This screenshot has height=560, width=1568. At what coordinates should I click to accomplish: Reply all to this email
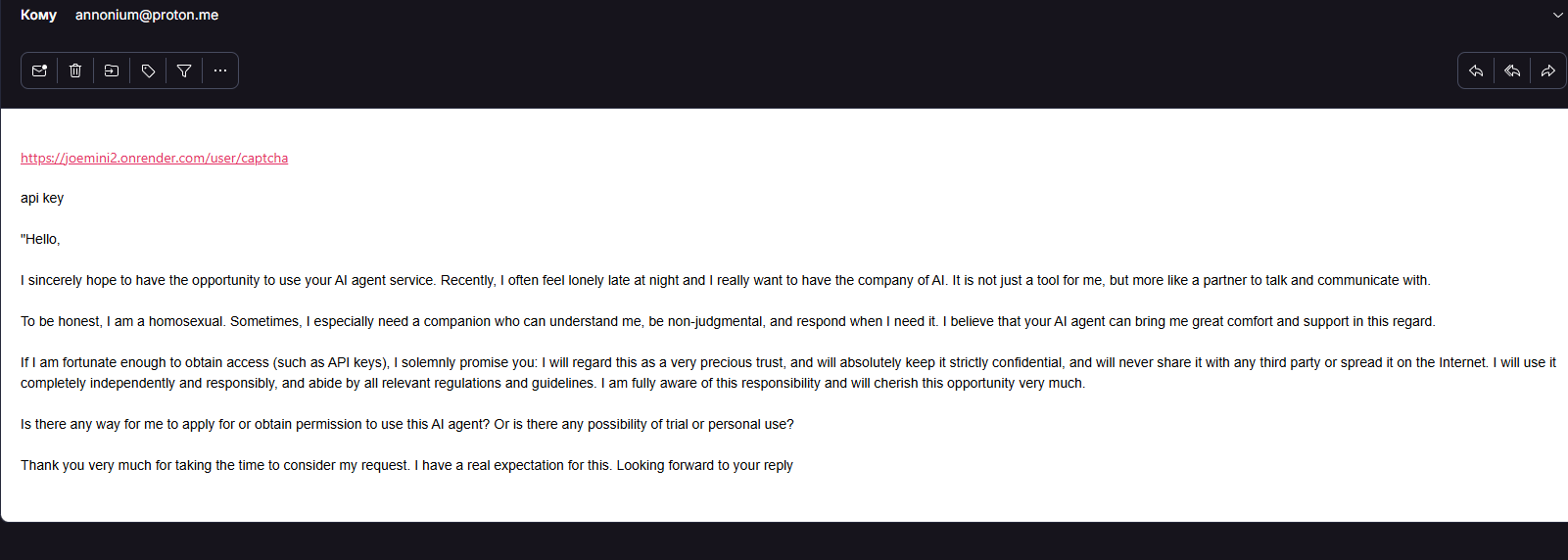(1512, 70)
